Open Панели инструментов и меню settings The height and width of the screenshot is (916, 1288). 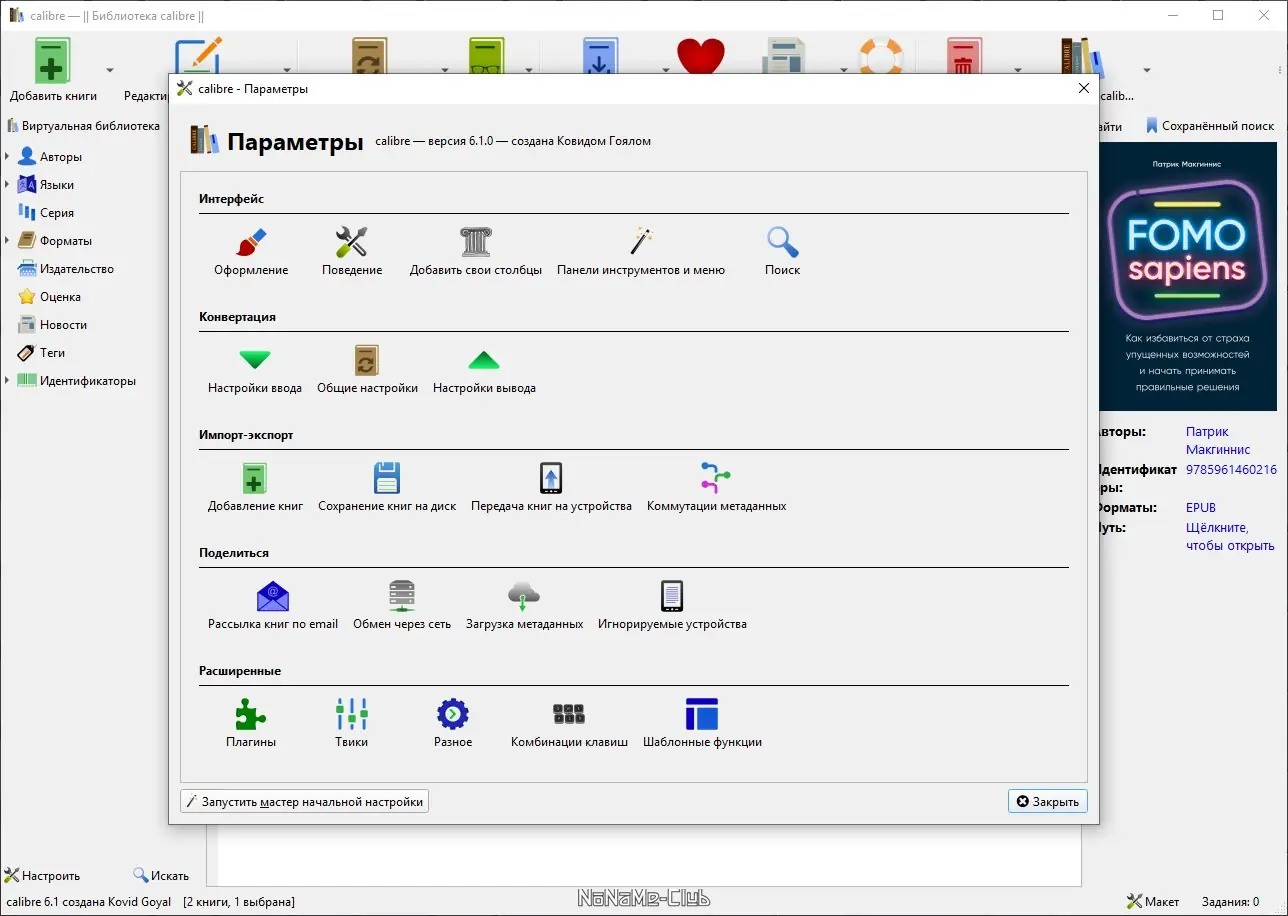click(641, 252)
